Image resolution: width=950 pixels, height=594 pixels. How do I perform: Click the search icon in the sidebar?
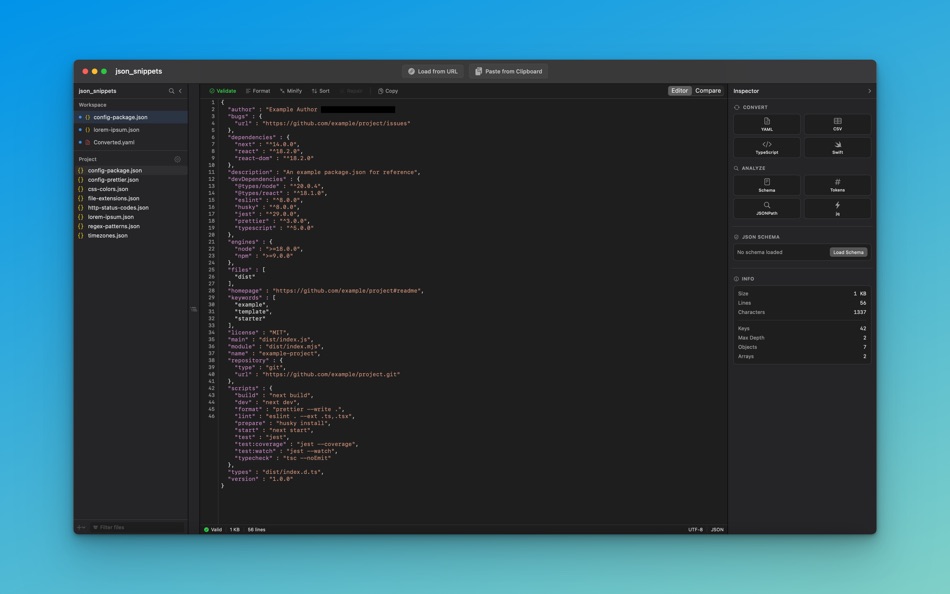coord(170,90)
